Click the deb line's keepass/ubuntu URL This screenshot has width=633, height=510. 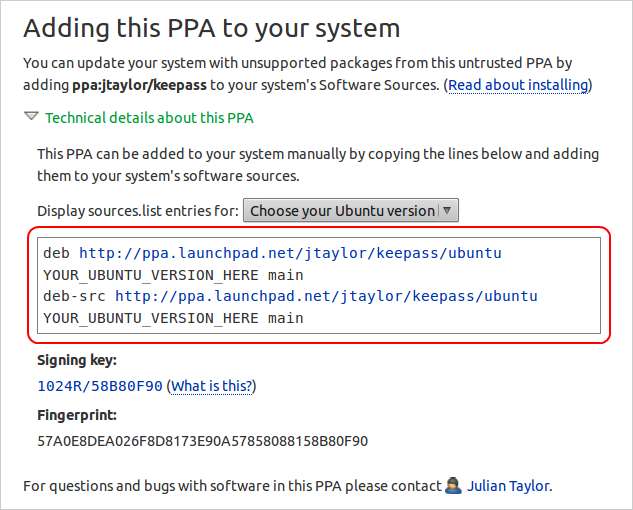(290, 253)
